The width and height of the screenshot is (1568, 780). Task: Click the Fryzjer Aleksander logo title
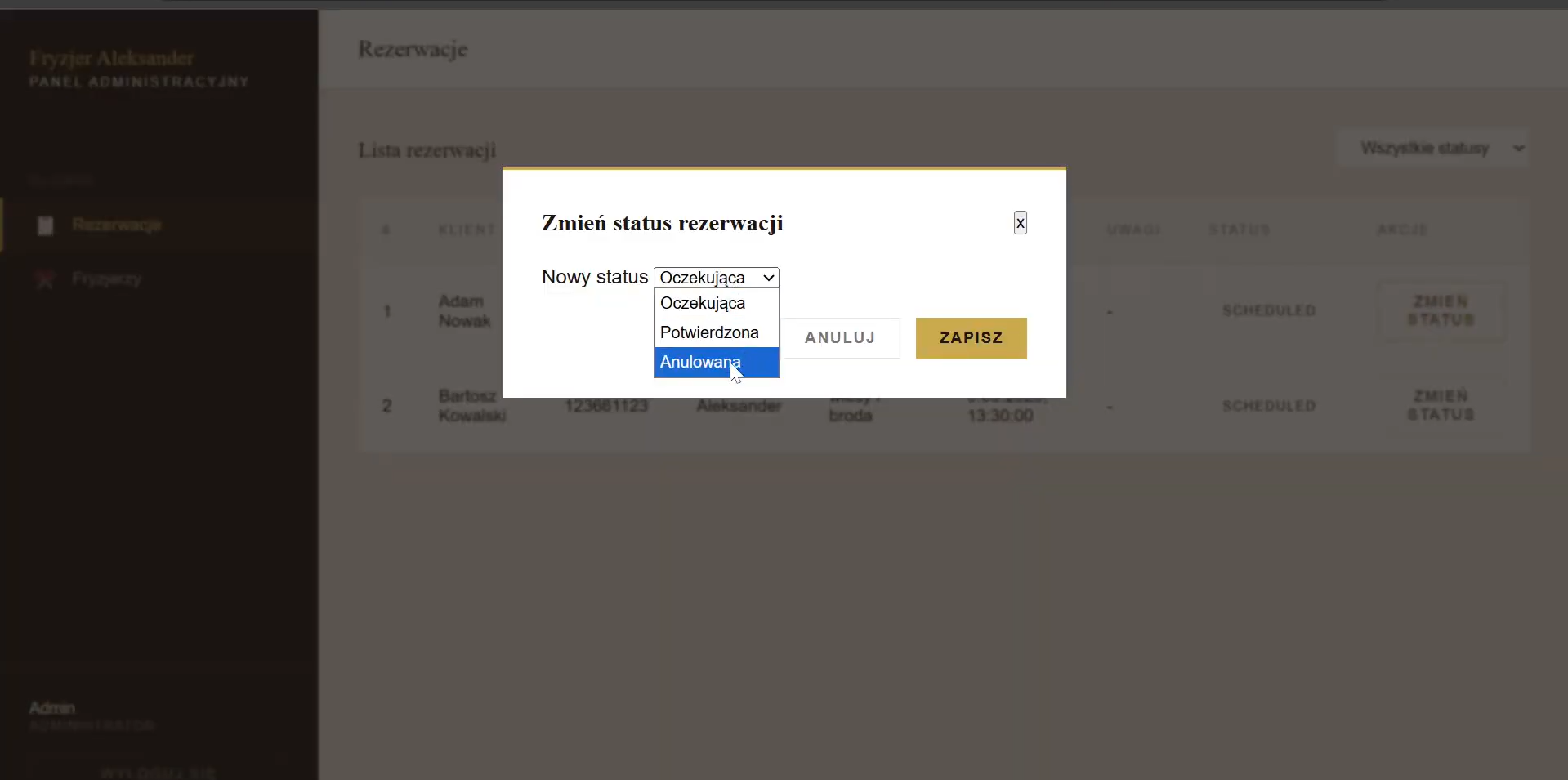[x=112, y=58]
